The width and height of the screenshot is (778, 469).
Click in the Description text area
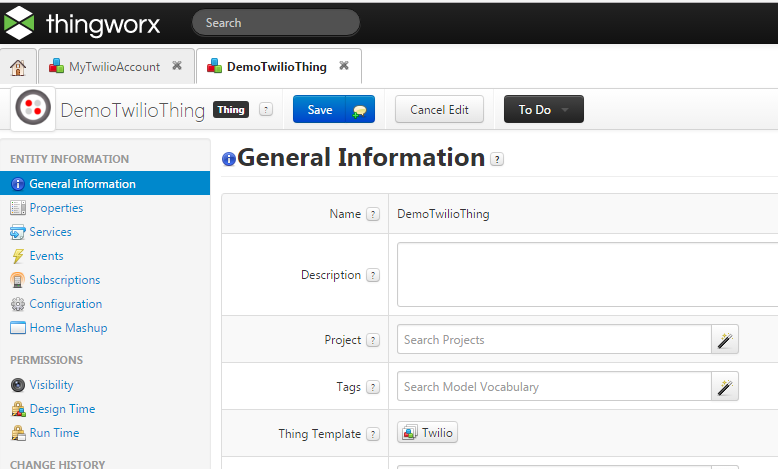(x=587, y=274)
